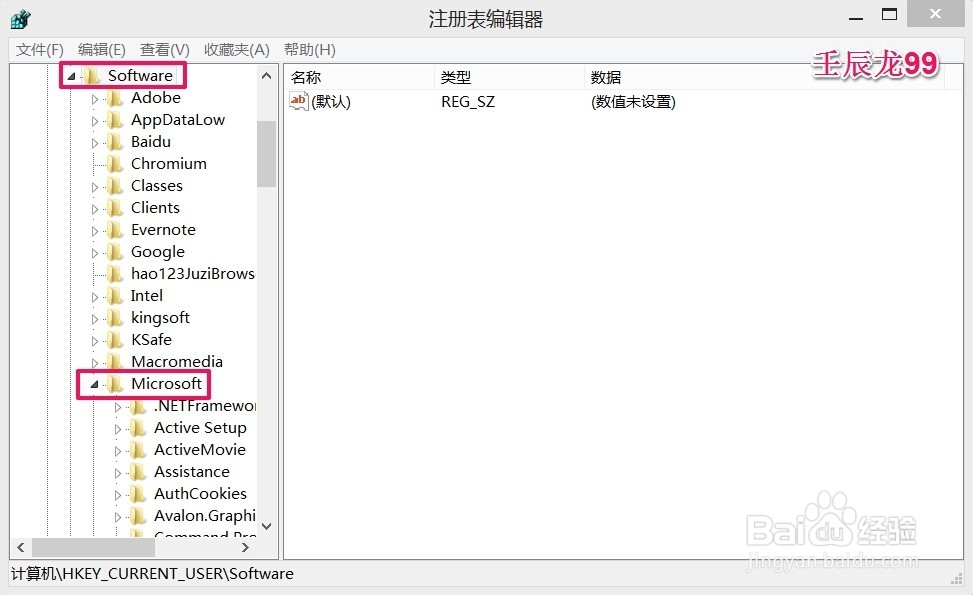Image resolution: width=973 pixels, height=595 pixels.
Task: Expand the Evernote key arrow
Action: [94, 231]
